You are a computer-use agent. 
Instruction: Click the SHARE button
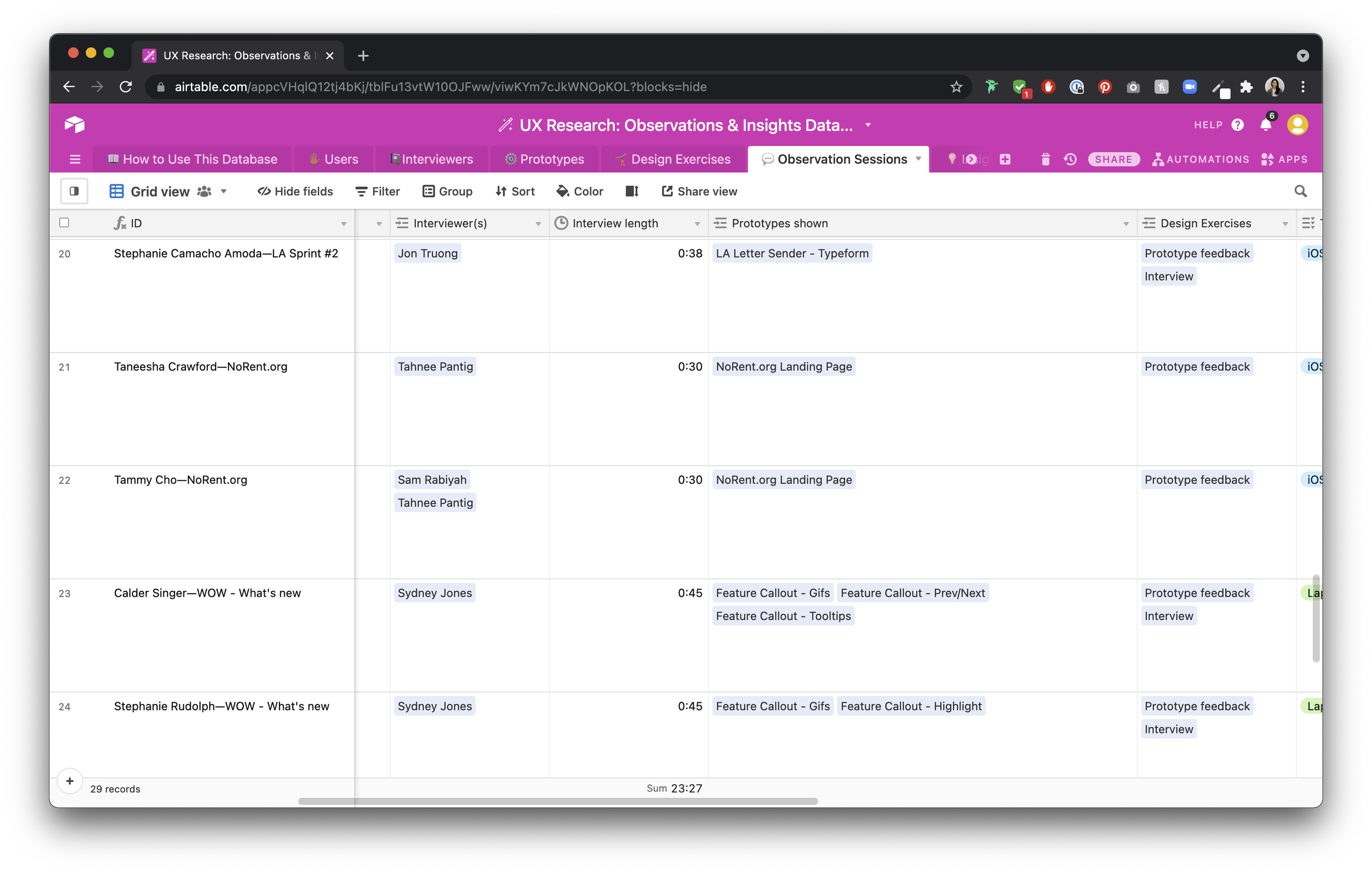1114,159
